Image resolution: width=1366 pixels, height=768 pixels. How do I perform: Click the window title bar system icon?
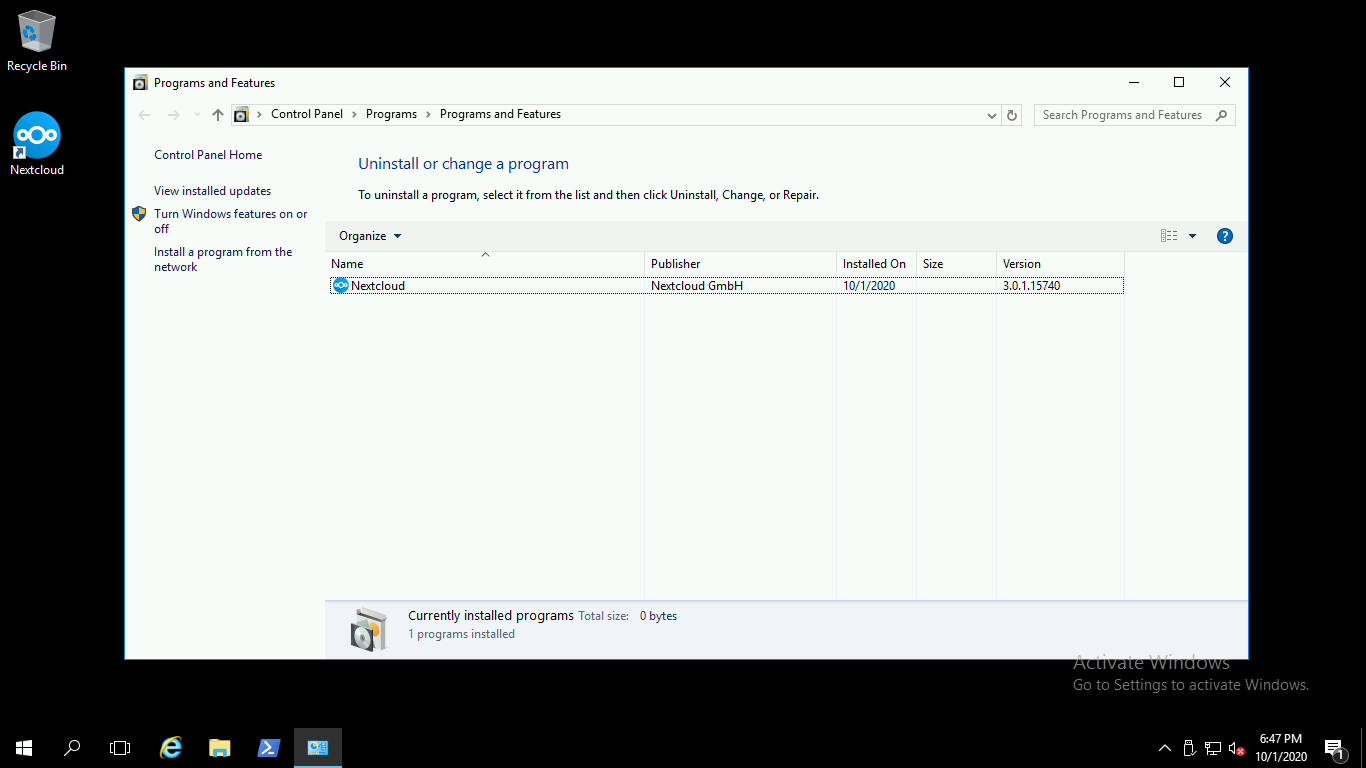pyautogui.click(x=140, y=83)
